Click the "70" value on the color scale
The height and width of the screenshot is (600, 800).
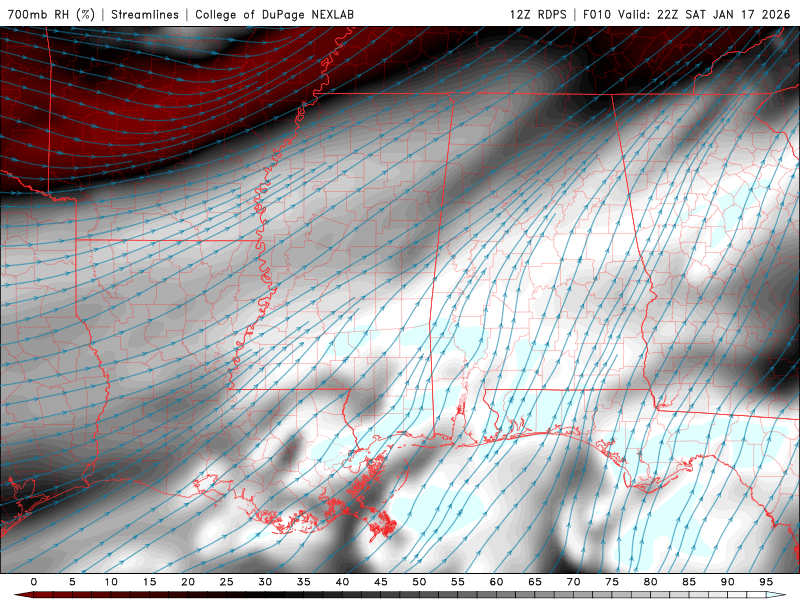pyautogui.click(x=573, y=582)
